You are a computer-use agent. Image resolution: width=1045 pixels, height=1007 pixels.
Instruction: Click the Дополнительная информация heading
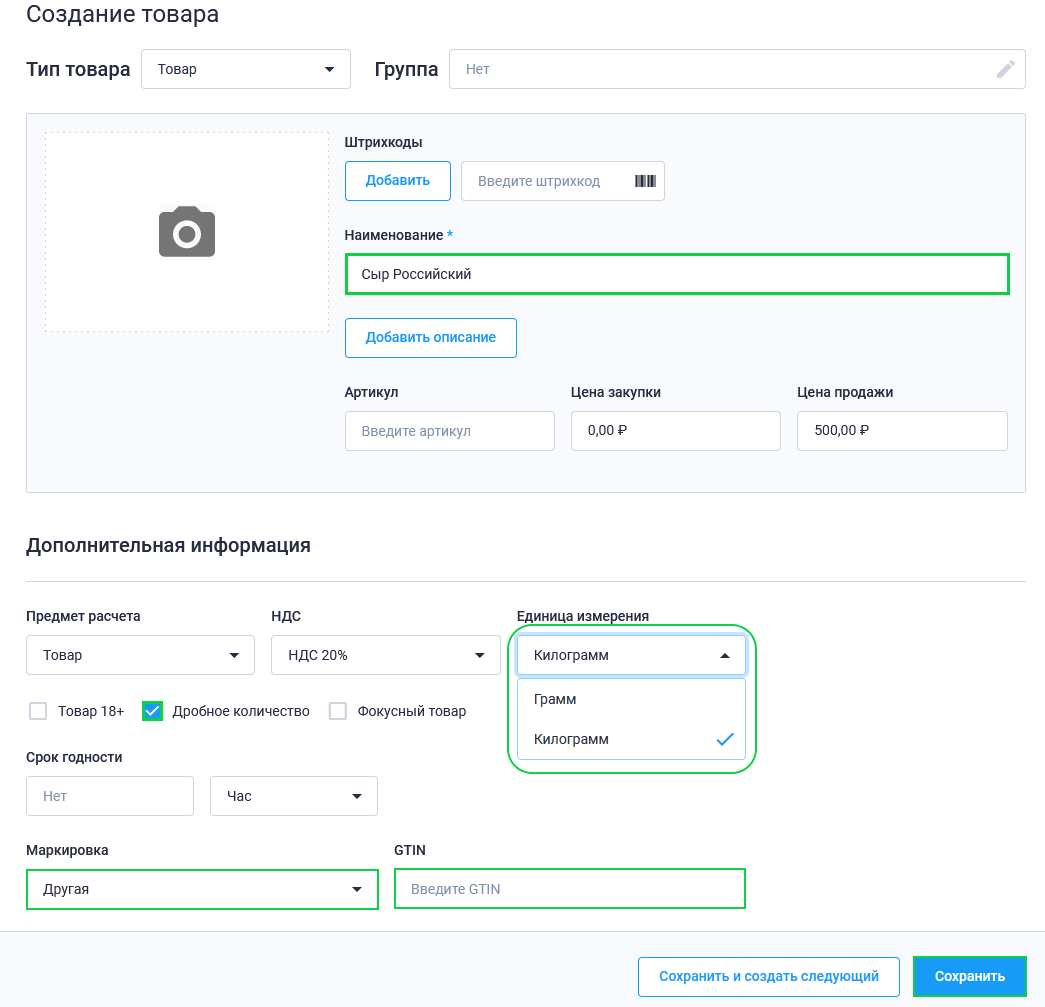coord(169,545)
